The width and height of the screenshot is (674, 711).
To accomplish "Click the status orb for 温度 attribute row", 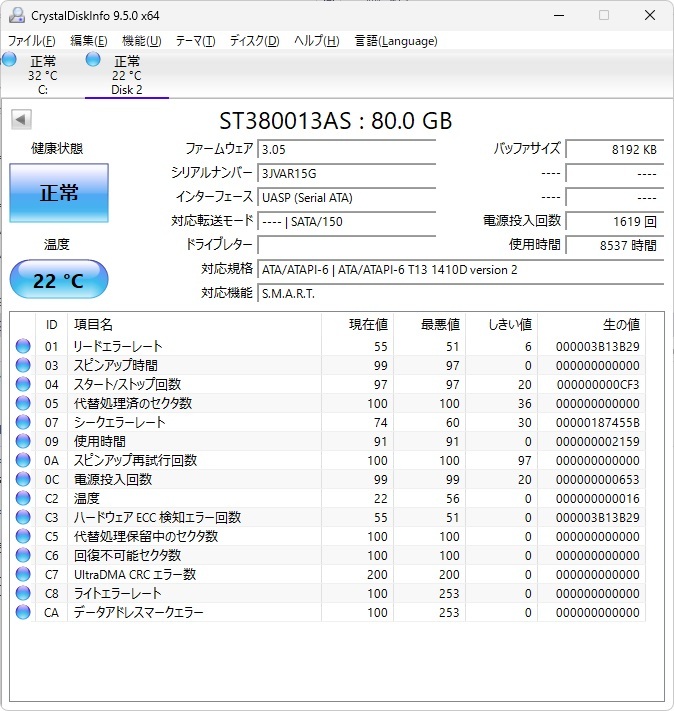I will [23, 499].
